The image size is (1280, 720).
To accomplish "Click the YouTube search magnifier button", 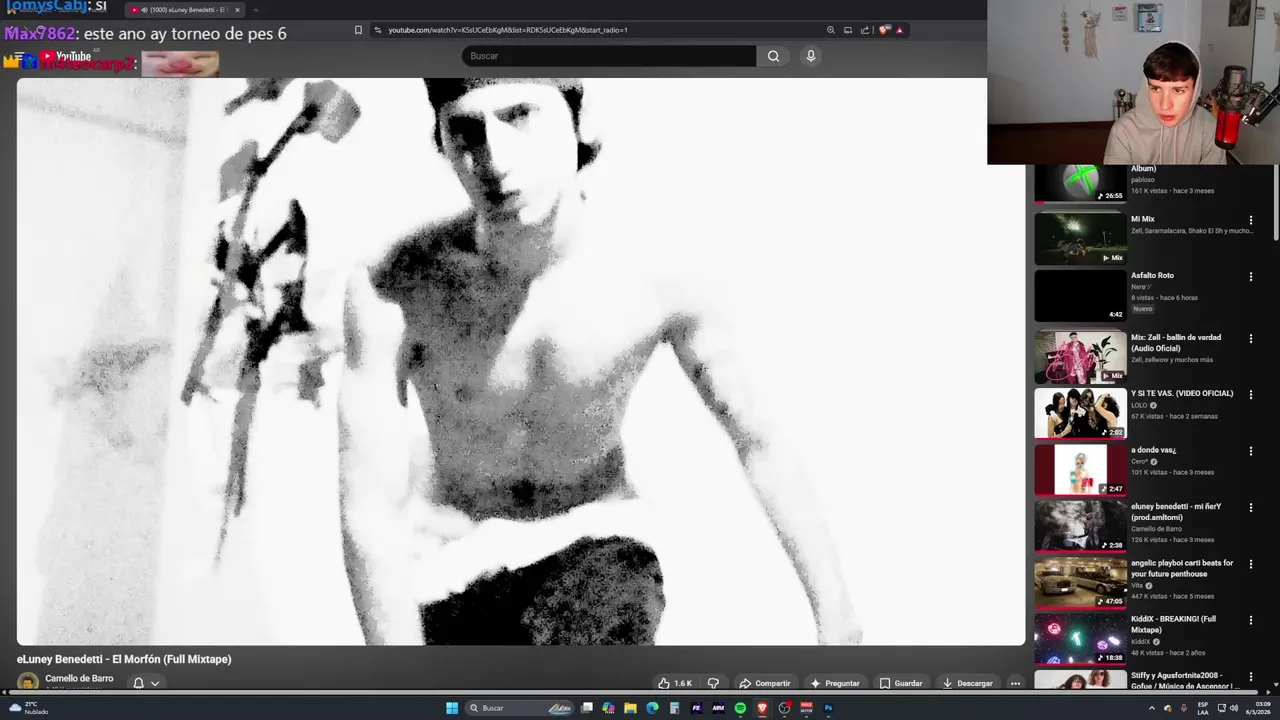I will 773,56.
